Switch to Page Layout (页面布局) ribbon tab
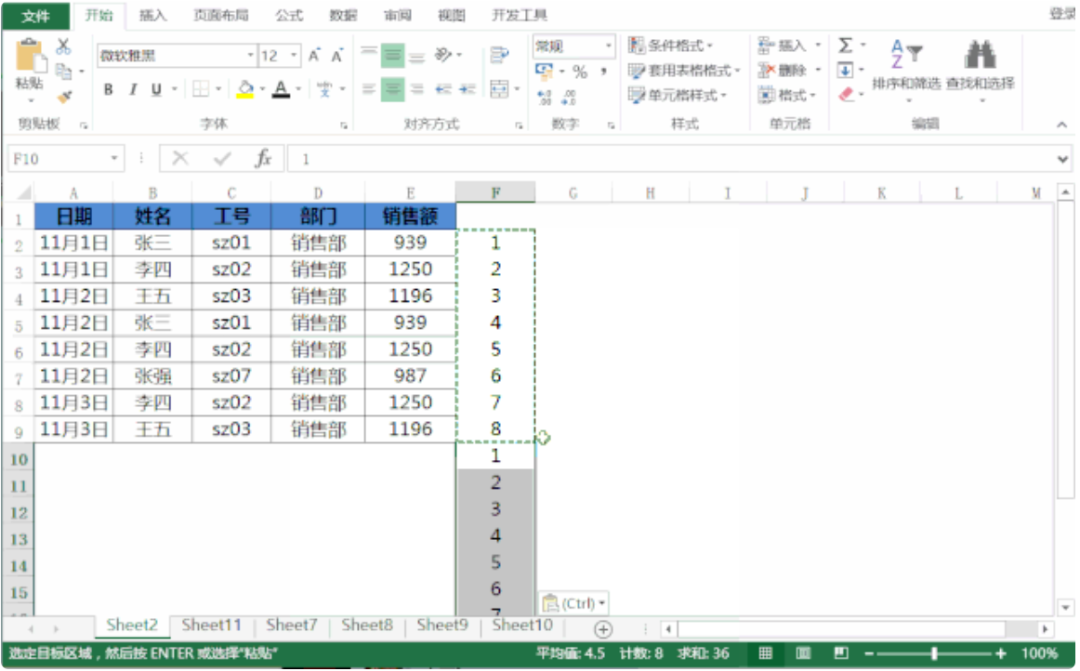The width and height of the screenshot is (1080, 671). click(x=220, y=14)
